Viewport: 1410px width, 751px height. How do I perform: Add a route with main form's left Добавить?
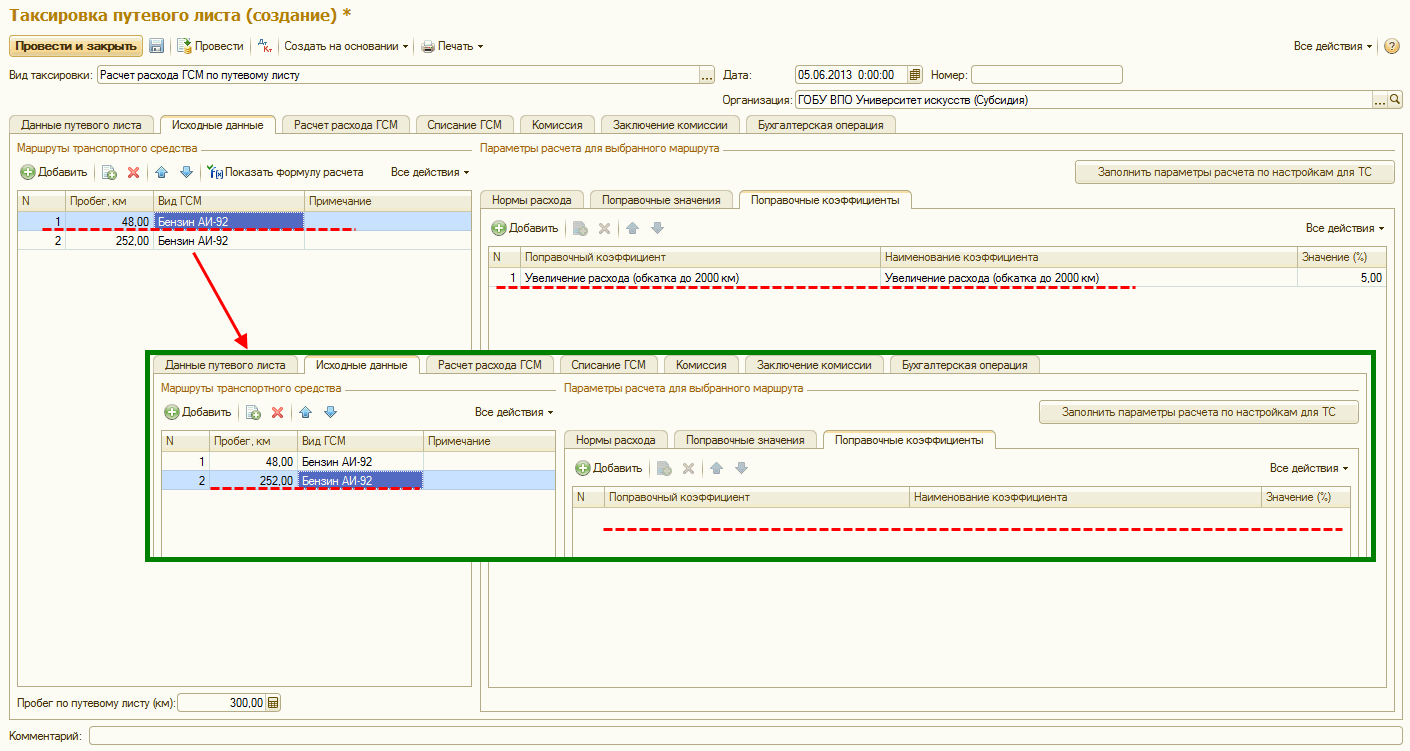pos(54,172)
